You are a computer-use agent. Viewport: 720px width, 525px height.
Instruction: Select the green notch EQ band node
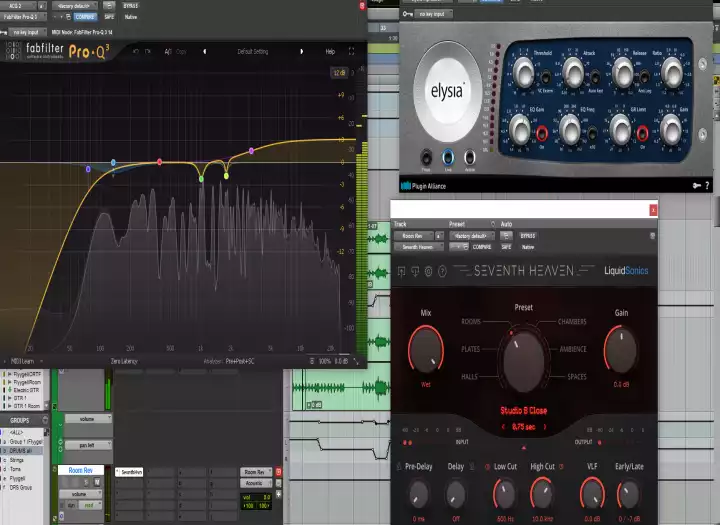[x=201, y=179]
